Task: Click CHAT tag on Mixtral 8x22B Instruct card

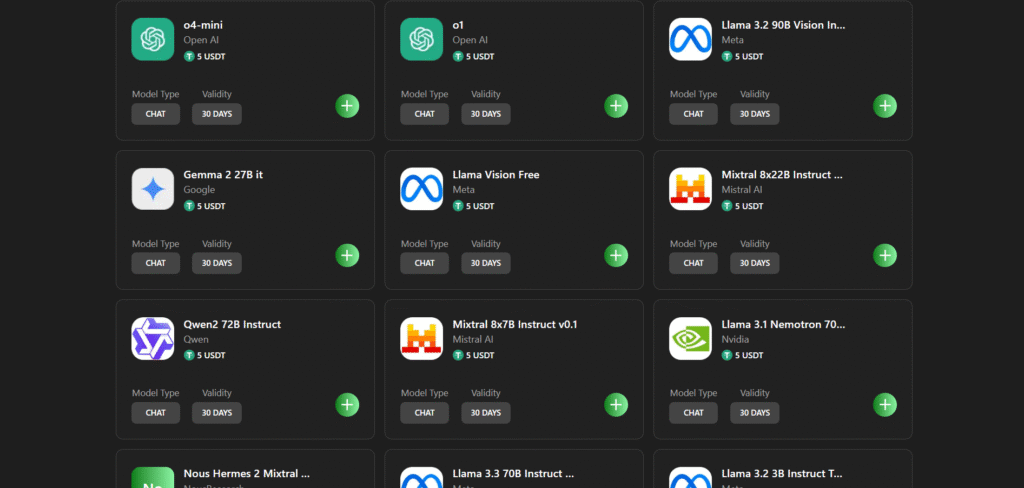Action: click(x=694, y=263)
